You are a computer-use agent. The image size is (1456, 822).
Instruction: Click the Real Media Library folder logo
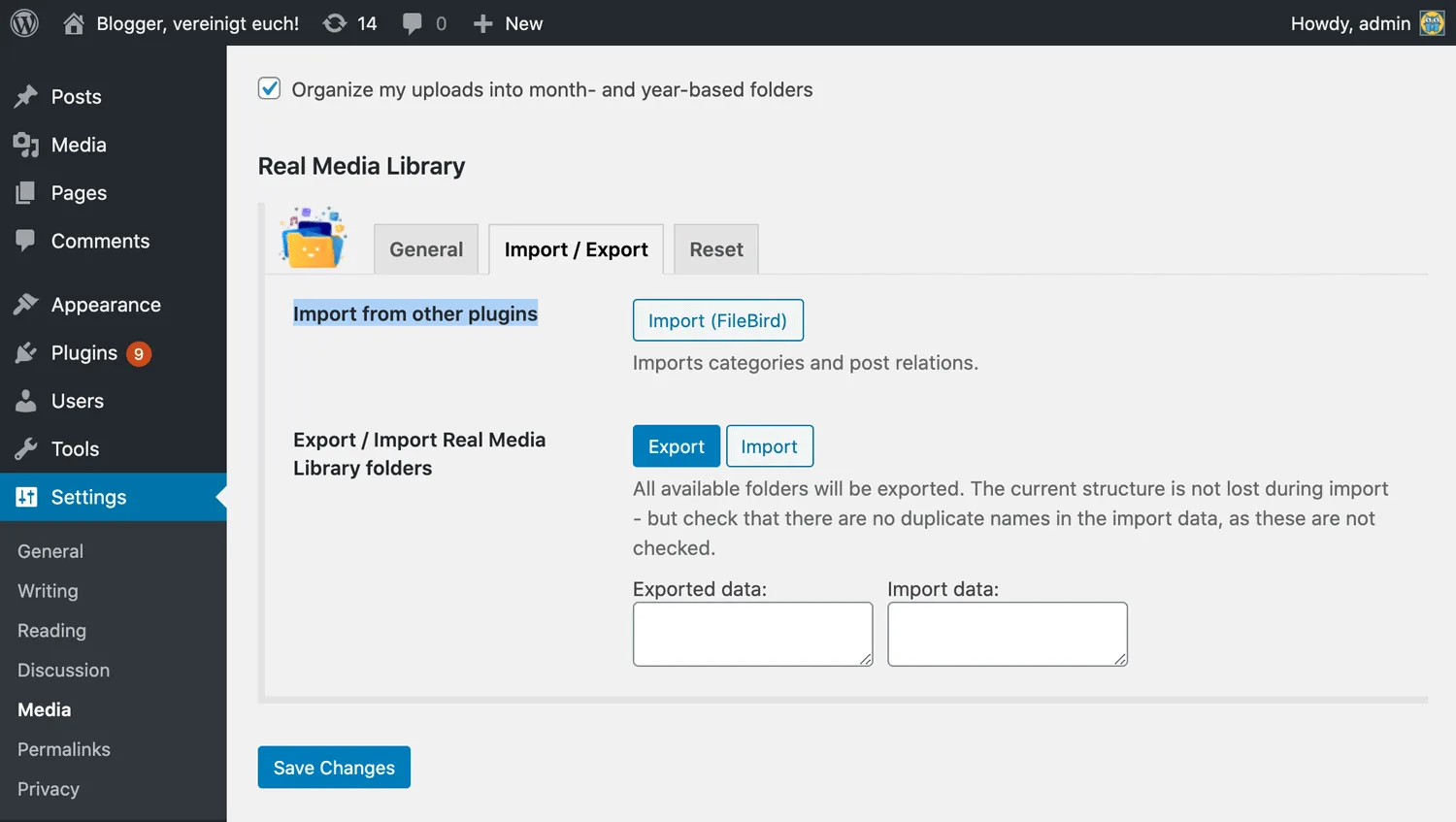point(313,238)
